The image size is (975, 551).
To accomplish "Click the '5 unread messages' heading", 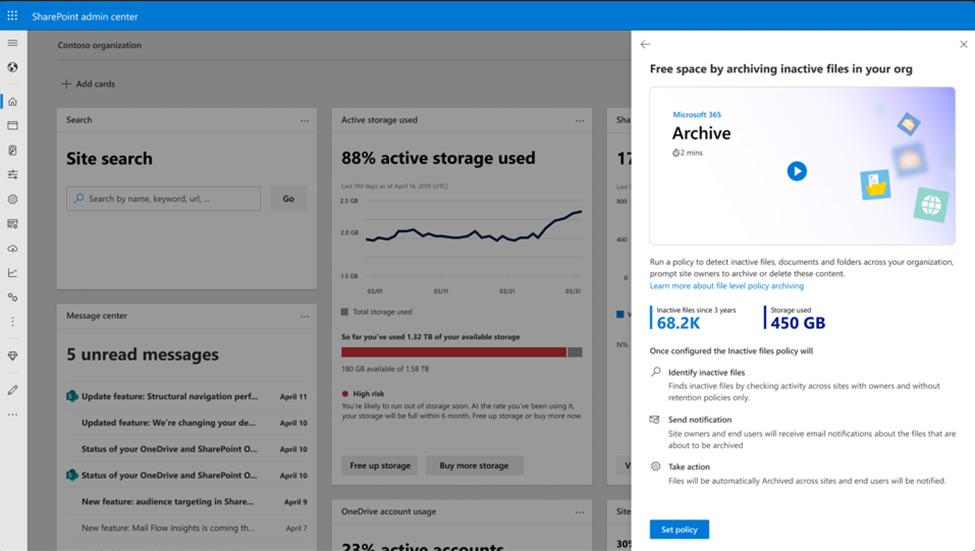I will [x=142, y=354].
